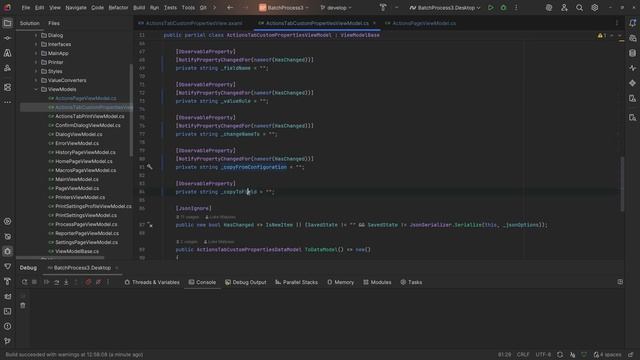Open the Debug bug tool window icon

pyautogui.click(x=7, y=251)
